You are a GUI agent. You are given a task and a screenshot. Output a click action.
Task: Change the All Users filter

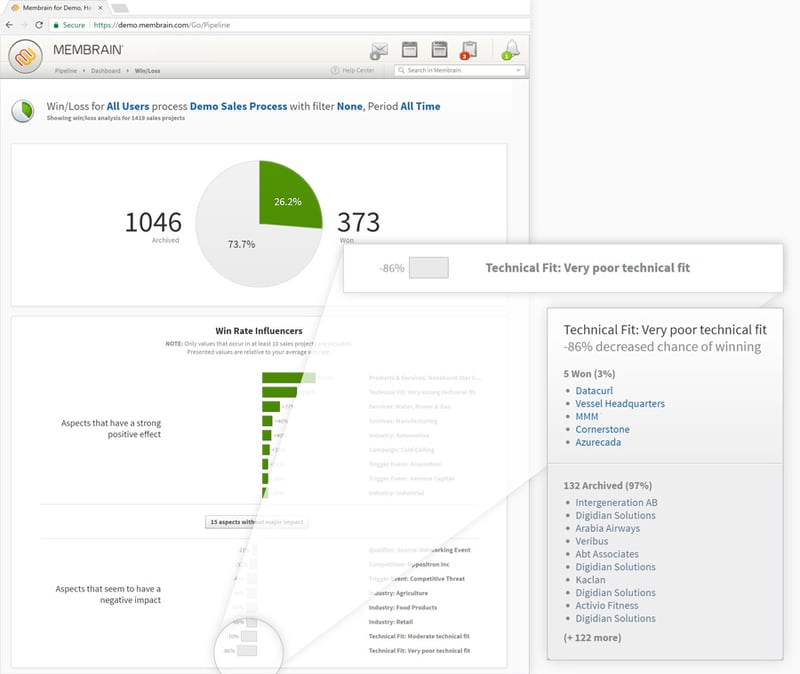tap(128, 106)
